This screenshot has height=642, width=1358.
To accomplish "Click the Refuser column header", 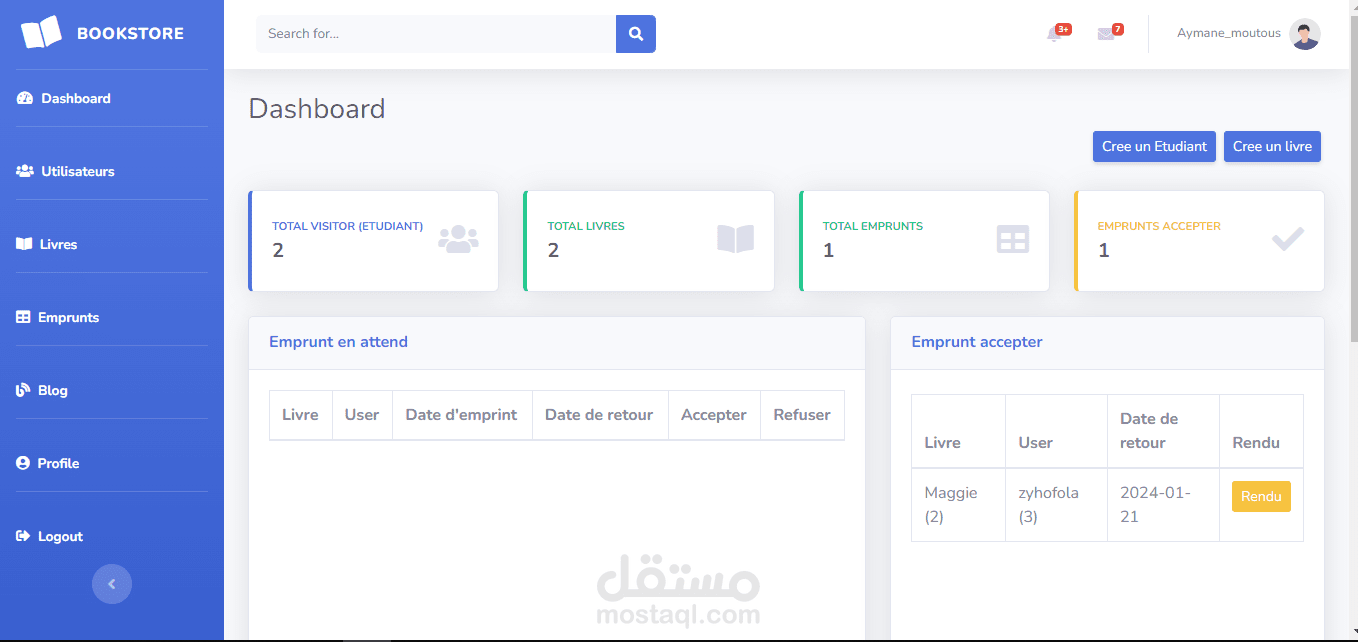I will (802, 415).
